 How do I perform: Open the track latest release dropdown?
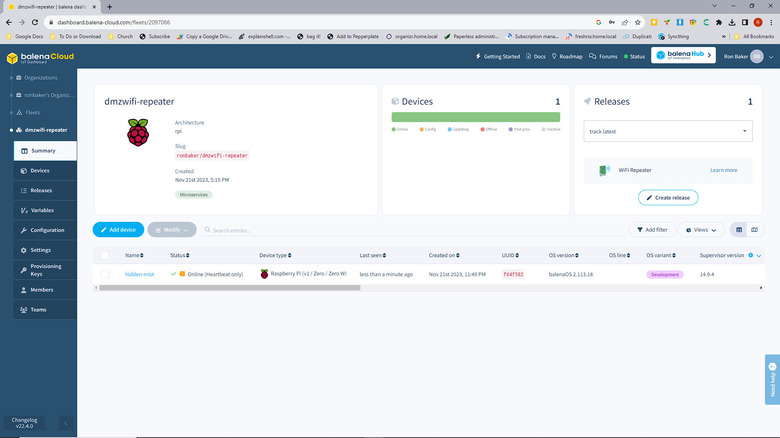pyautogui.click(x=668, y=131)
